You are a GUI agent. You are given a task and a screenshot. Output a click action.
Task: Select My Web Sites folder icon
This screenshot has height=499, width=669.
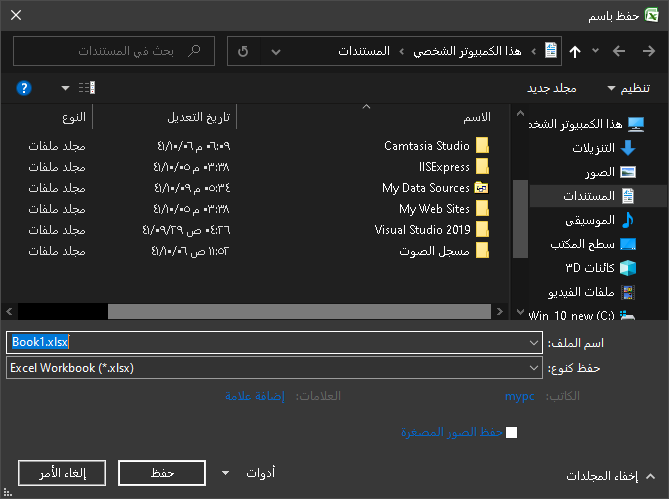click(482, 209)
